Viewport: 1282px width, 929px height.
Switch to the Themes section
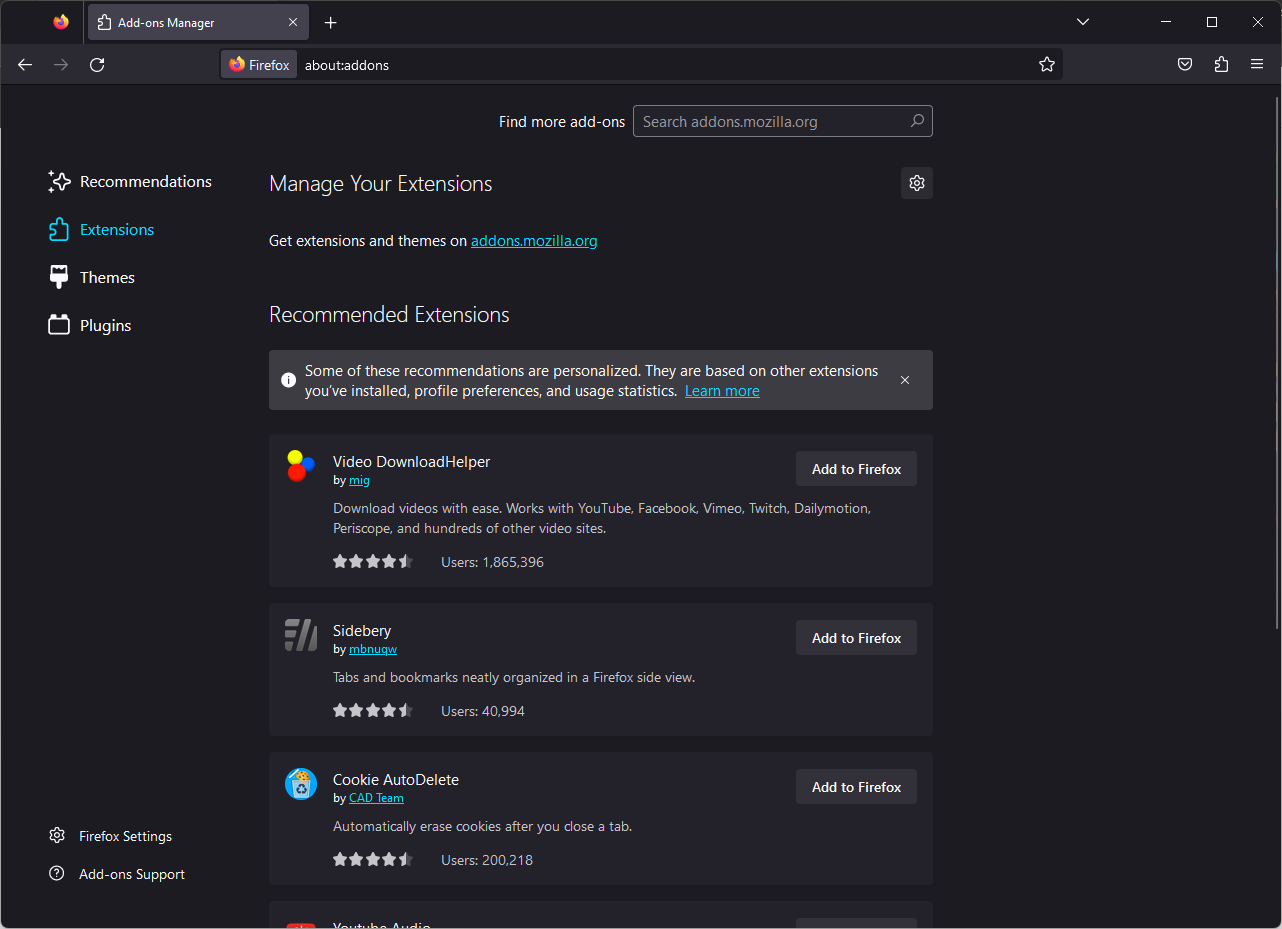pyautogui.click(x=107, y=278)
